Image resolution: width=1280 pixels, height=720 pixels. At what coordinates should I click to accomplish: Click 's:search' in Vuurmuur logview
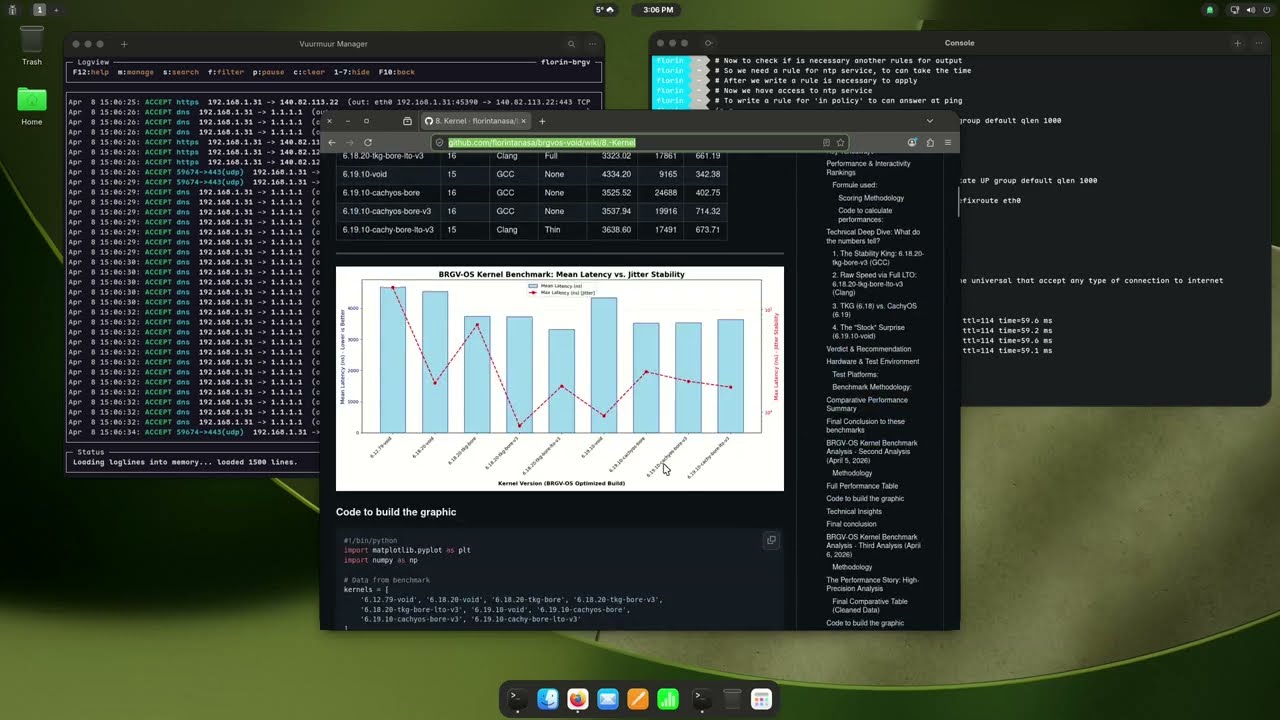coord(181,72)
